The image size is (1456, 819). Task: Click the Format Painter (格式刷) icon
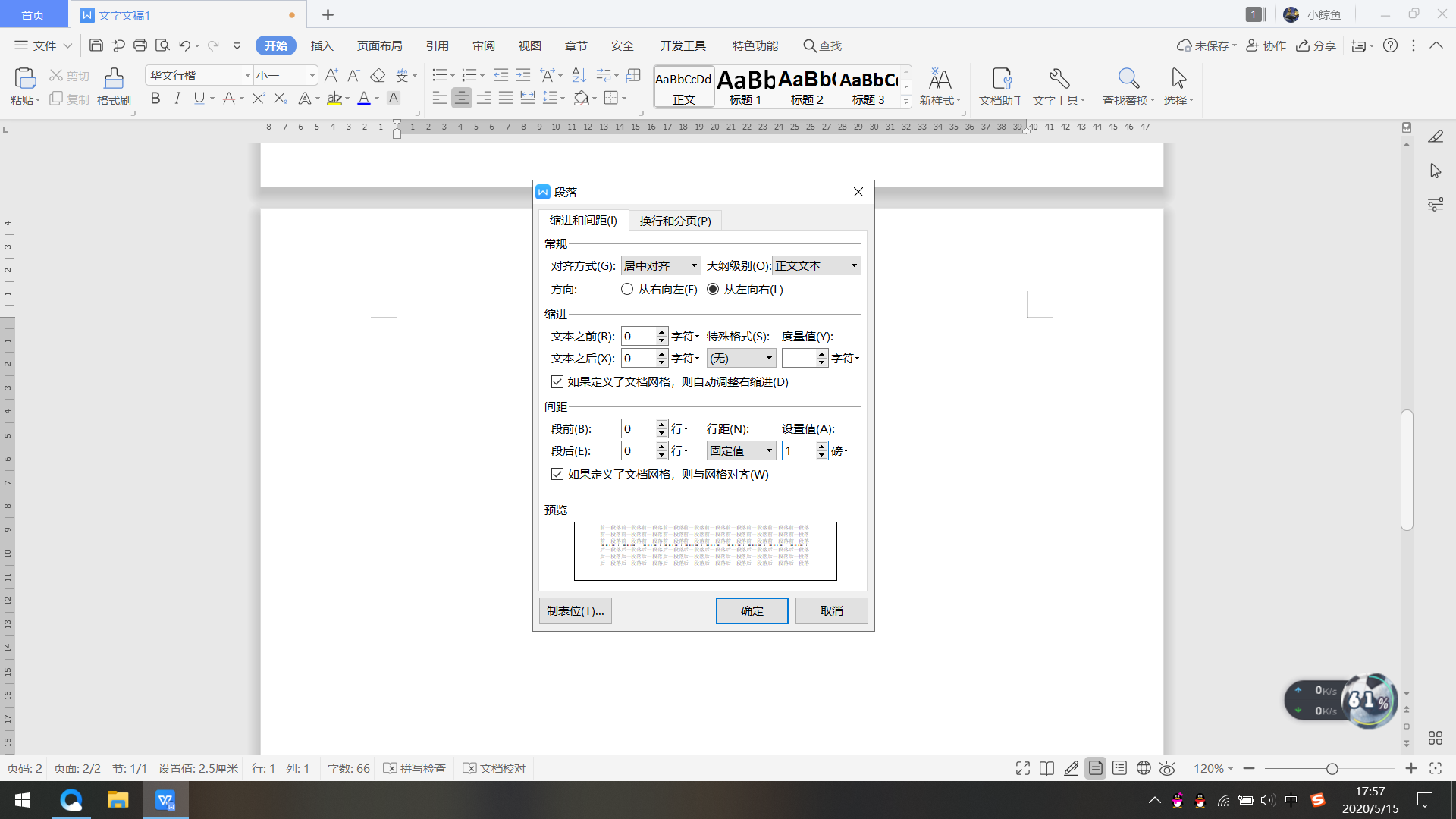click(114, 79)
